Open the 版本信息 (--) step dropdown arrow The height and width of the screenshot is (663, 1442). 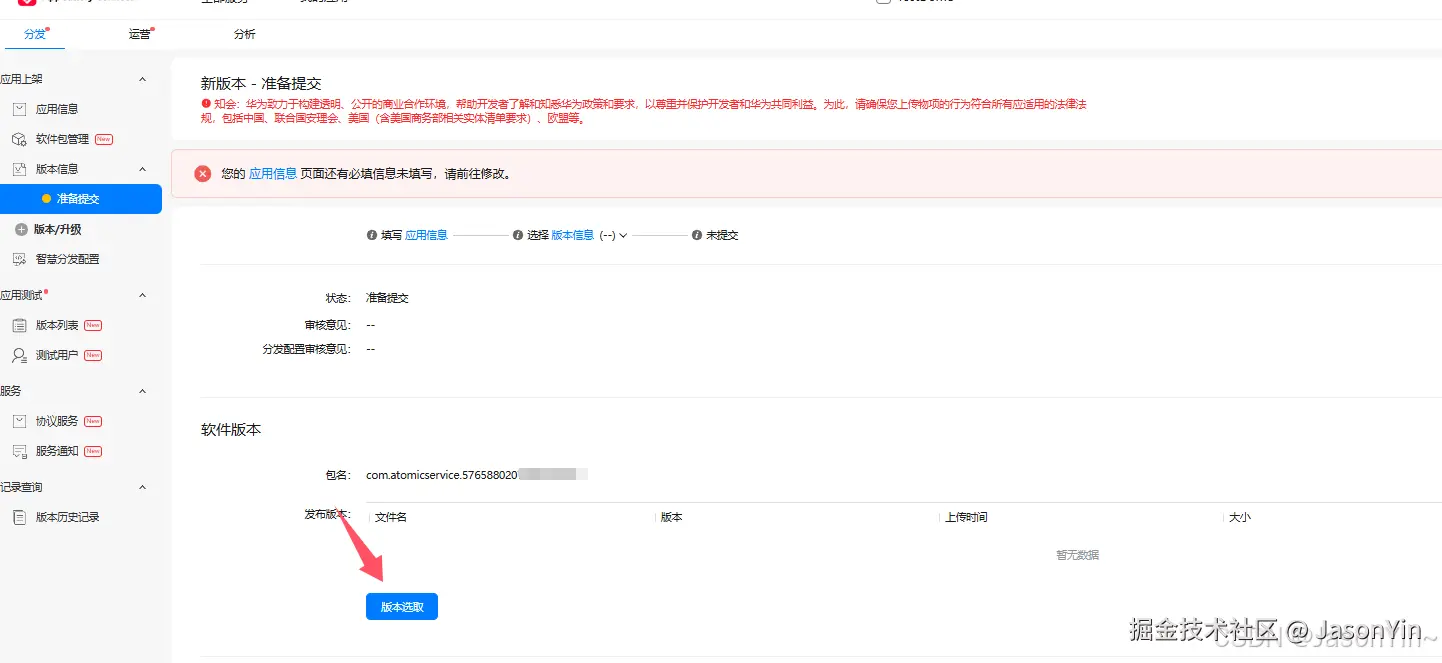point(623,235)
